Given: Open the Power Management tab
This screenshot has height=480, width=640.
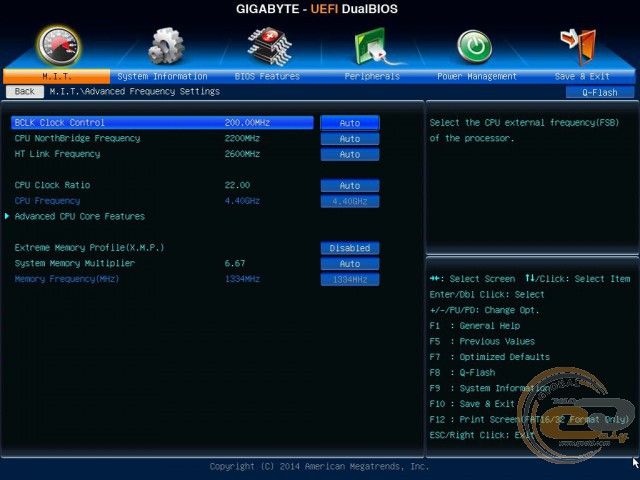Looking at the screenshot, I should pos(477,76).
